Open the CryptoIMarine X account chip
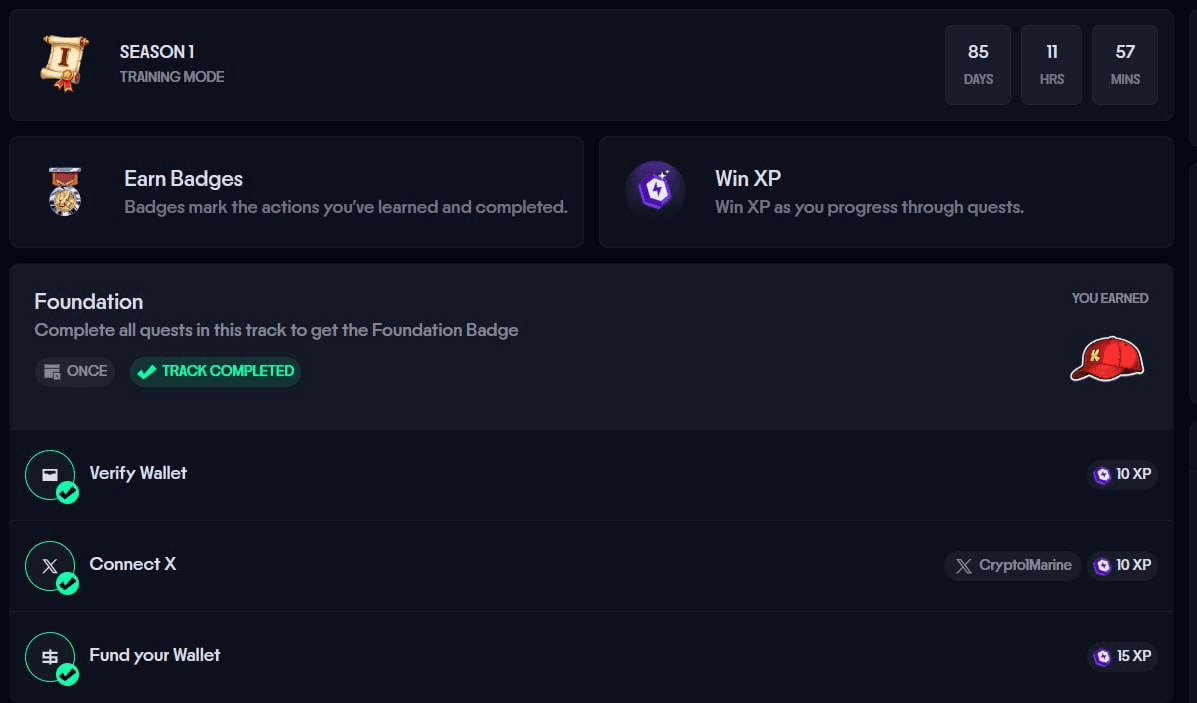The height and width of the screenshot is (703, 1197). coord(1012,566)
